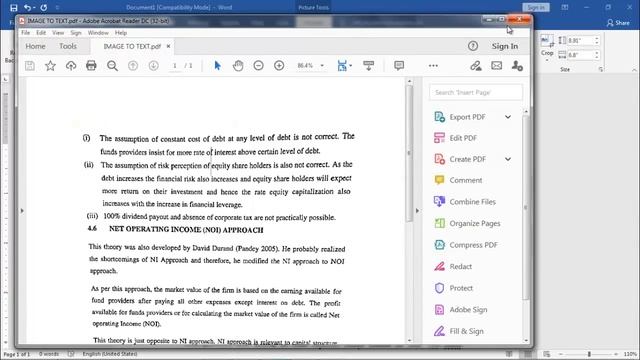The height and width of the screenshot is (360, 640).
Task: Open the Export PDF tool
Action: click(x=467, y=117)
